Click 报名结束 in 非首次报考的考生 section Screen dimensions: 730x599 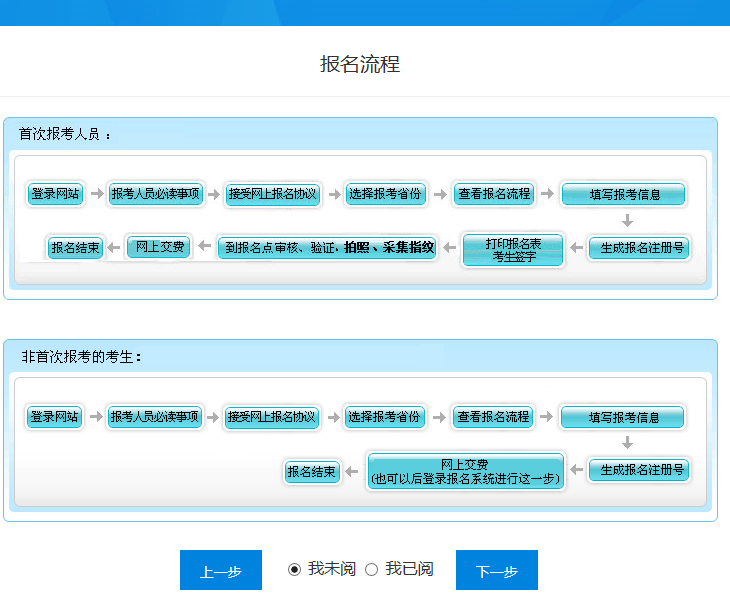pyautogui.click(x=312, y=471)
